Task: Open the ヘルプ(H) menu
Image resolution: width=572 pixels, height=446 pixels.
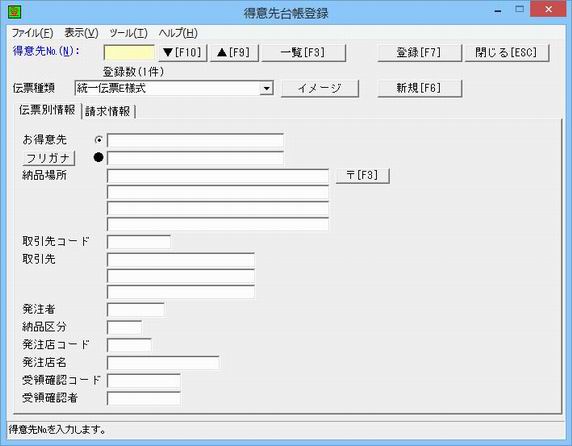Action: [178, 33]
